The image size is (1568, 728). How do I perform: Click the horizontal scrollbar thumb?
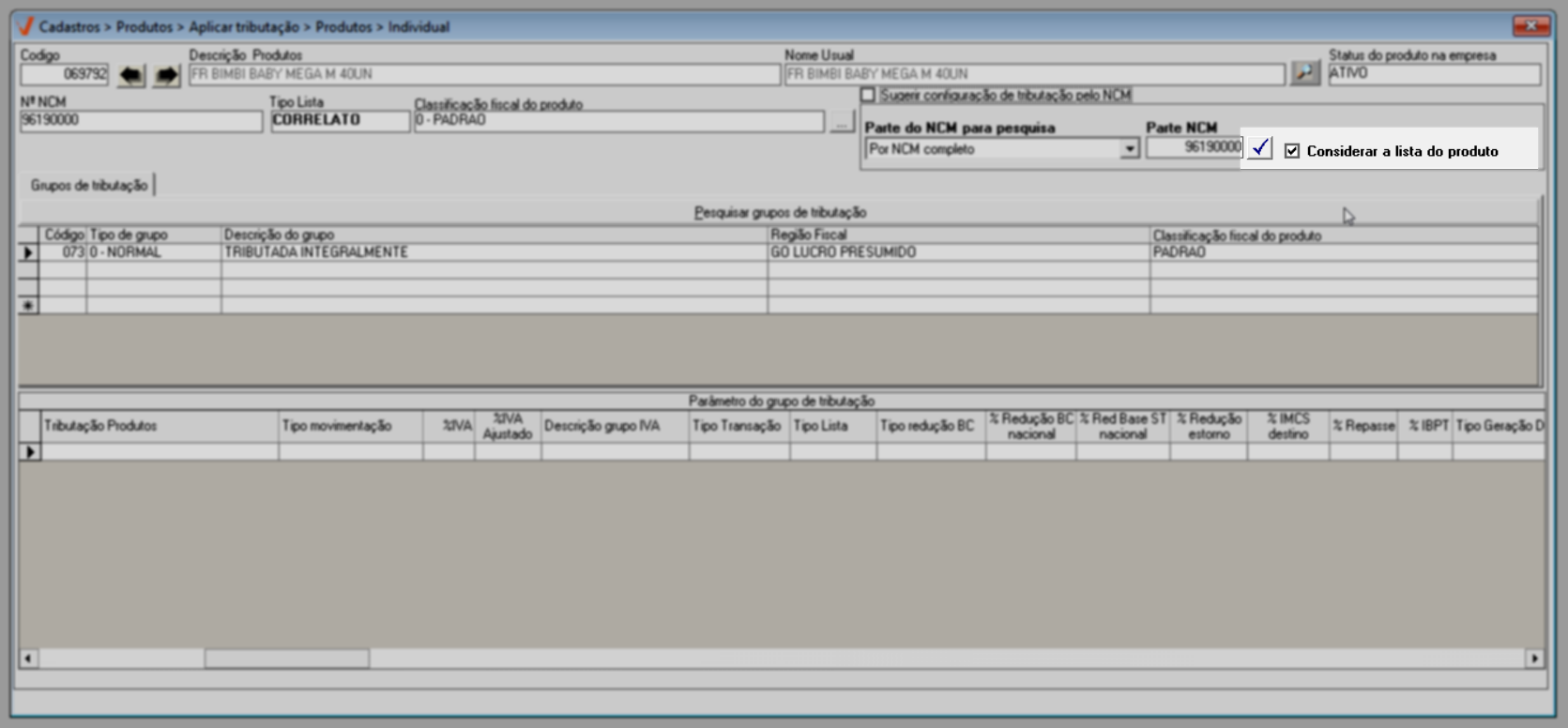[287, 659]
